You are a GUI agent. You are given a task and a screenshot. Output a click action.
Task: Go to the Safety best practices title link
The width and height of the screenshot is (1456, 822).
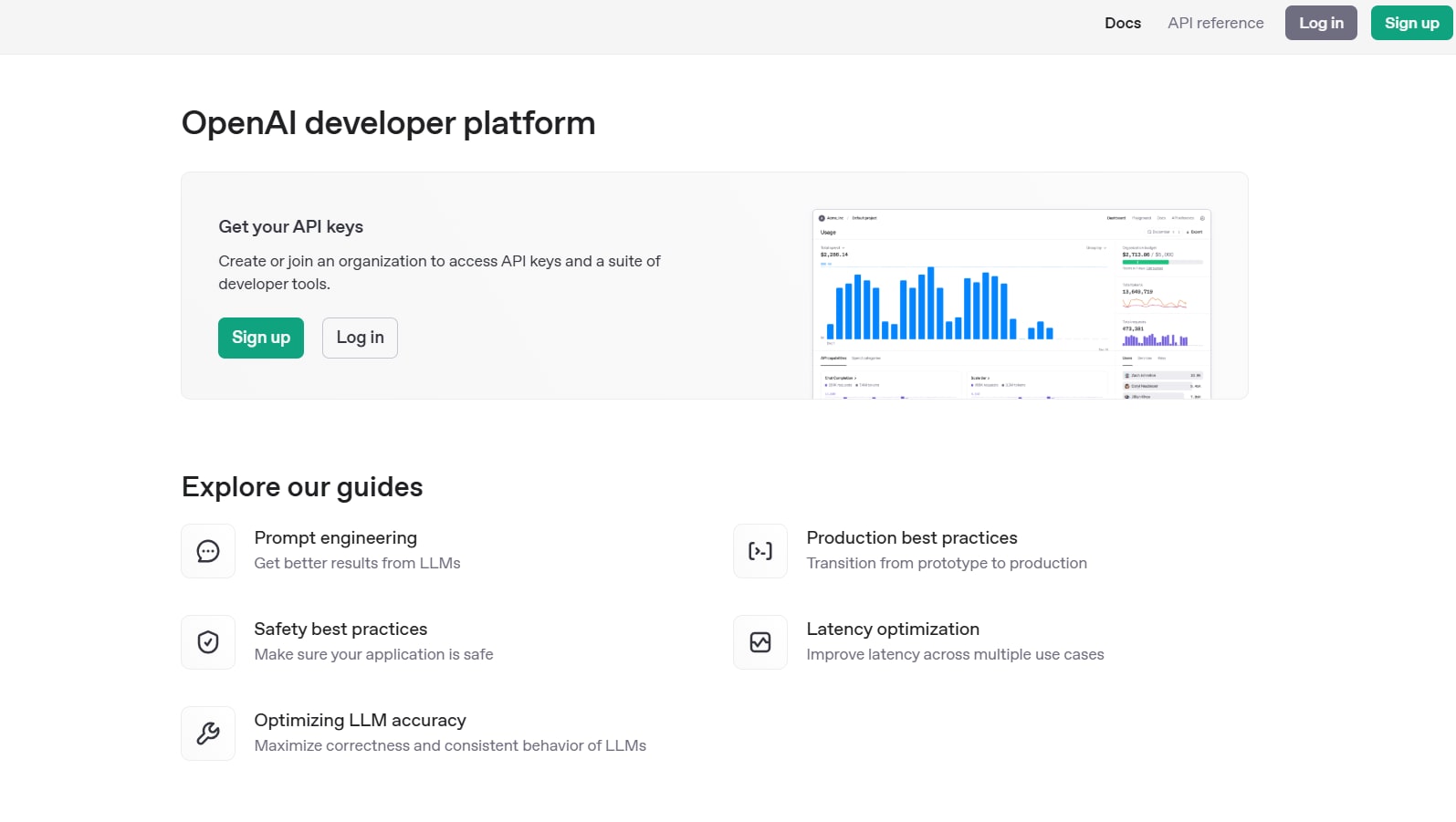pos(340,630)
